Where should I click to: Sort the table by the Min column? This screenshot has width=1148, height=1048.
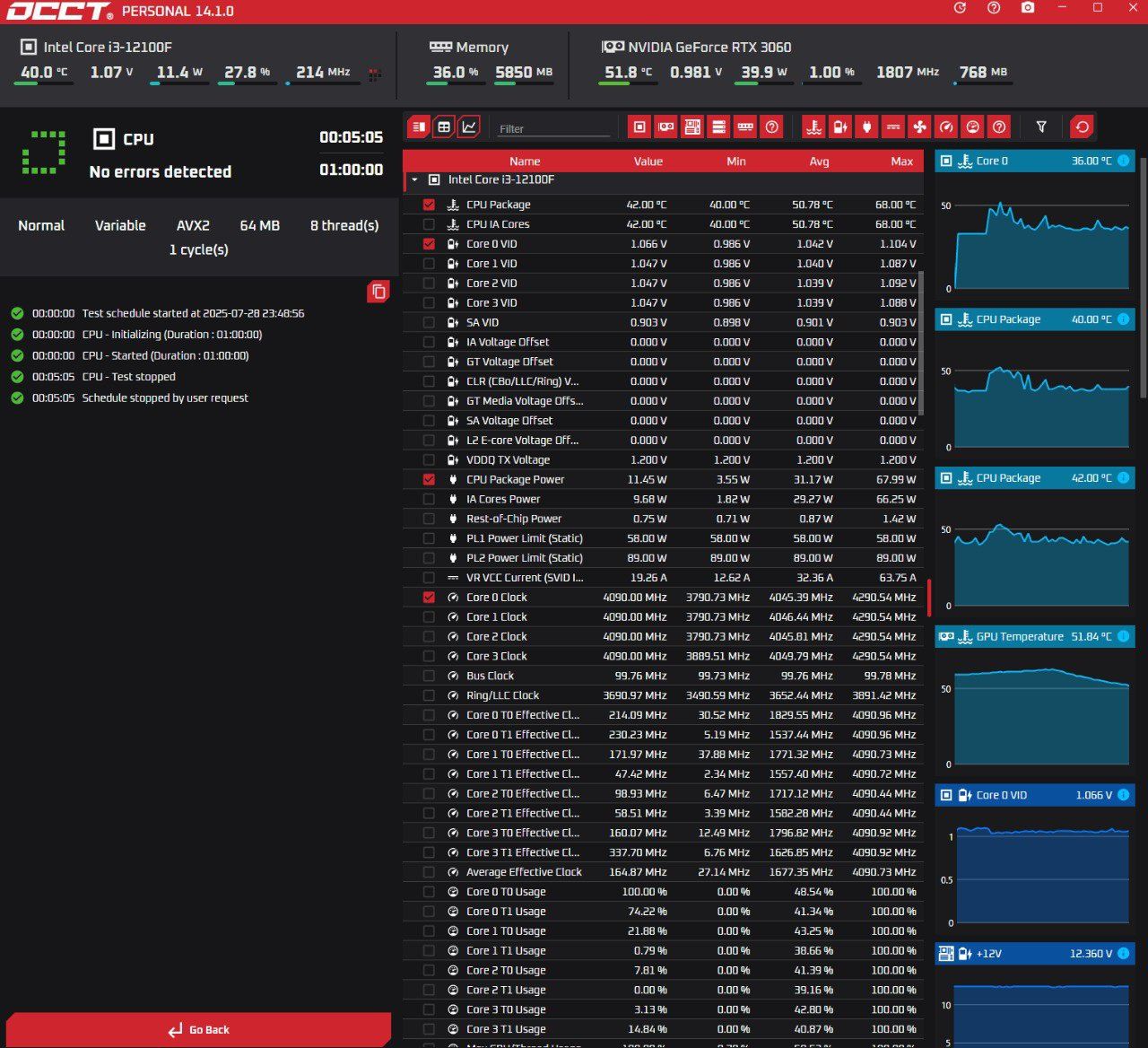coord(736,162)
